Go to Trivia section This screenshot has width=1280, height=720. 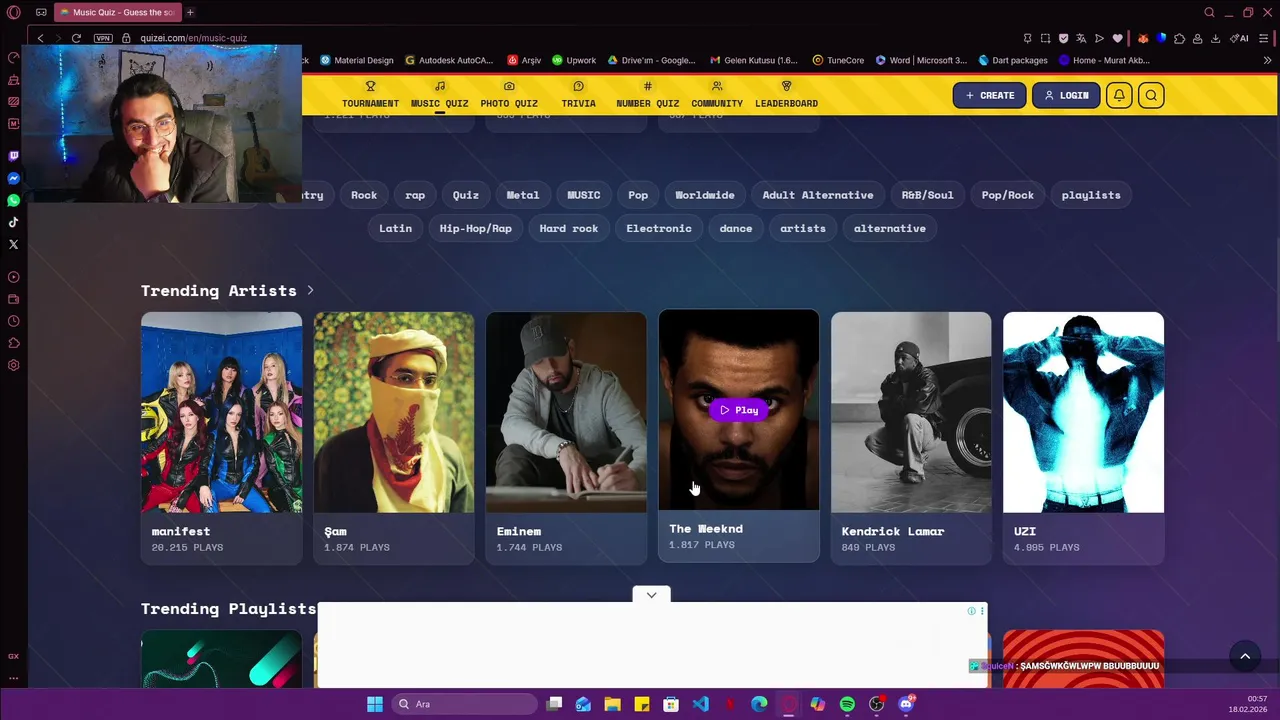578,95
